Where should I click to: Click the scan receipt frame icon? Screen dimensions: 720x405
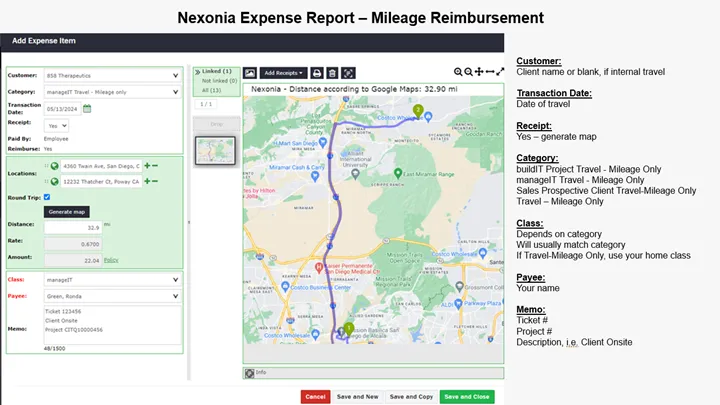pos(349,73)
